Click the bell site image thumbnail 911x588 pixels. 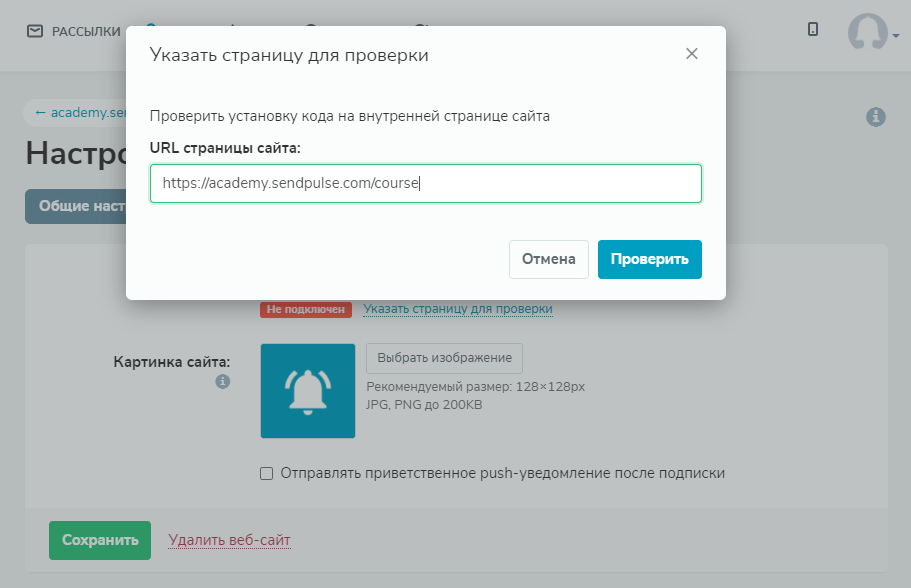[x=307, y=391]
